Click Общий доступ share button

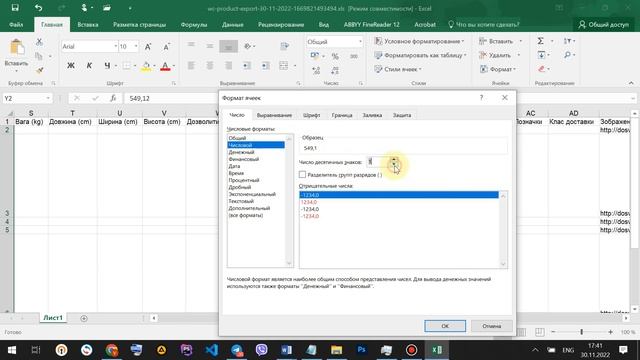tap(604, 24)
